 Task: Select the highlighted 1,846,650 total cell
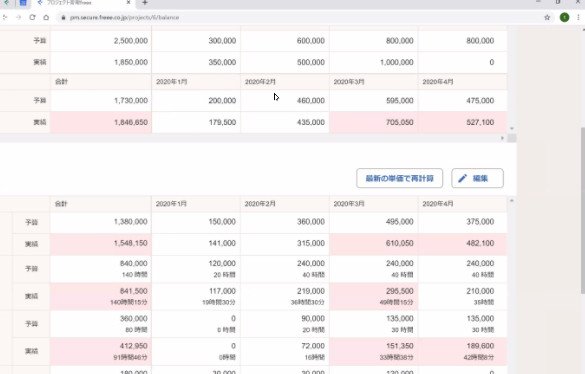tap(101, 122)
